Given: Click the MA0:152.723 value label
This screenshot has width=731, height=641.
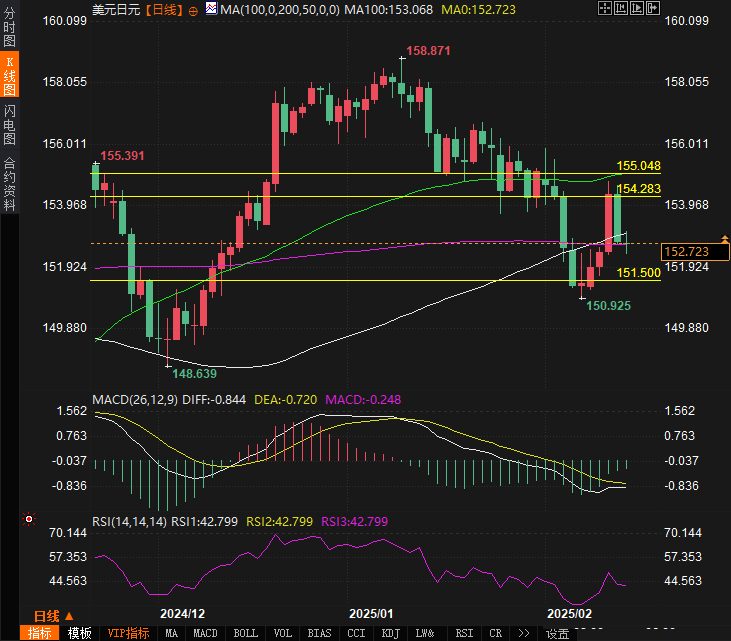Looking at the screenshot, I should click(478, 9).
